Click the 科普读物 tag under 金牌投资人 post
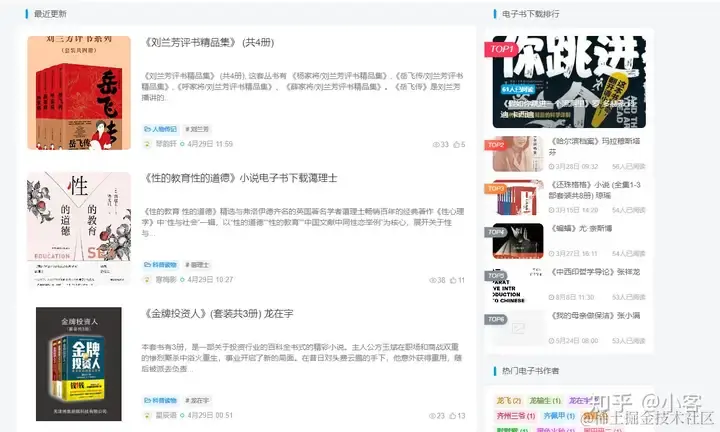This screenshot has height=432, width=720. [x=160, y=401]
